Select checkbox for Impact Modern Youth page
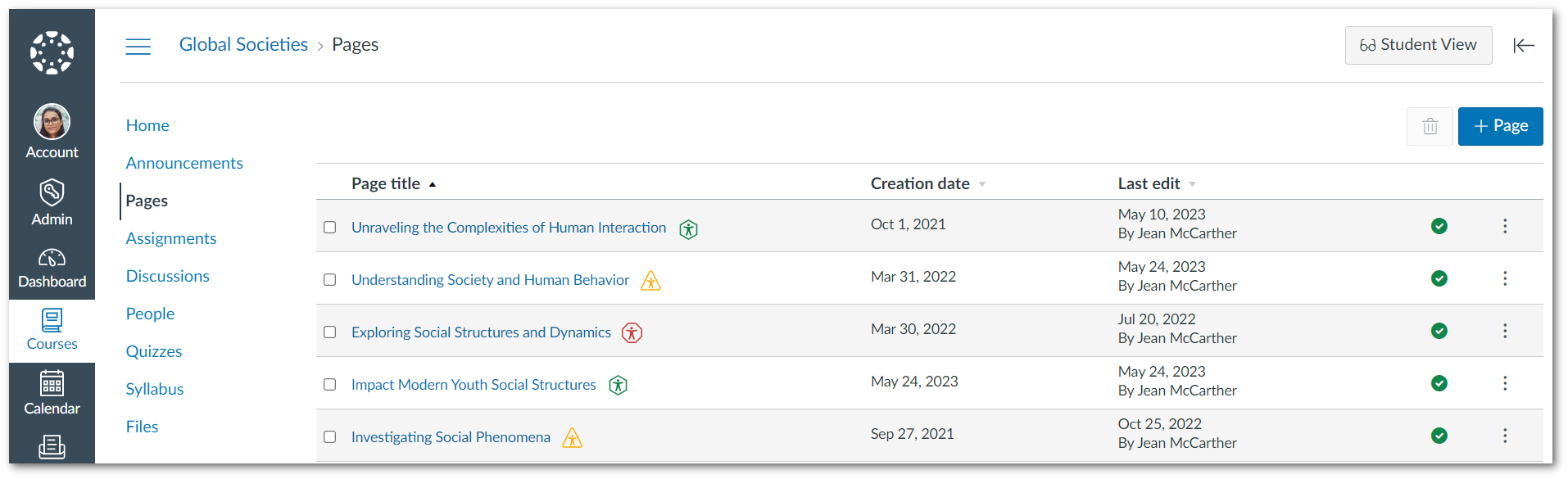Screen dimensions: 1568x479 [330, 385]
